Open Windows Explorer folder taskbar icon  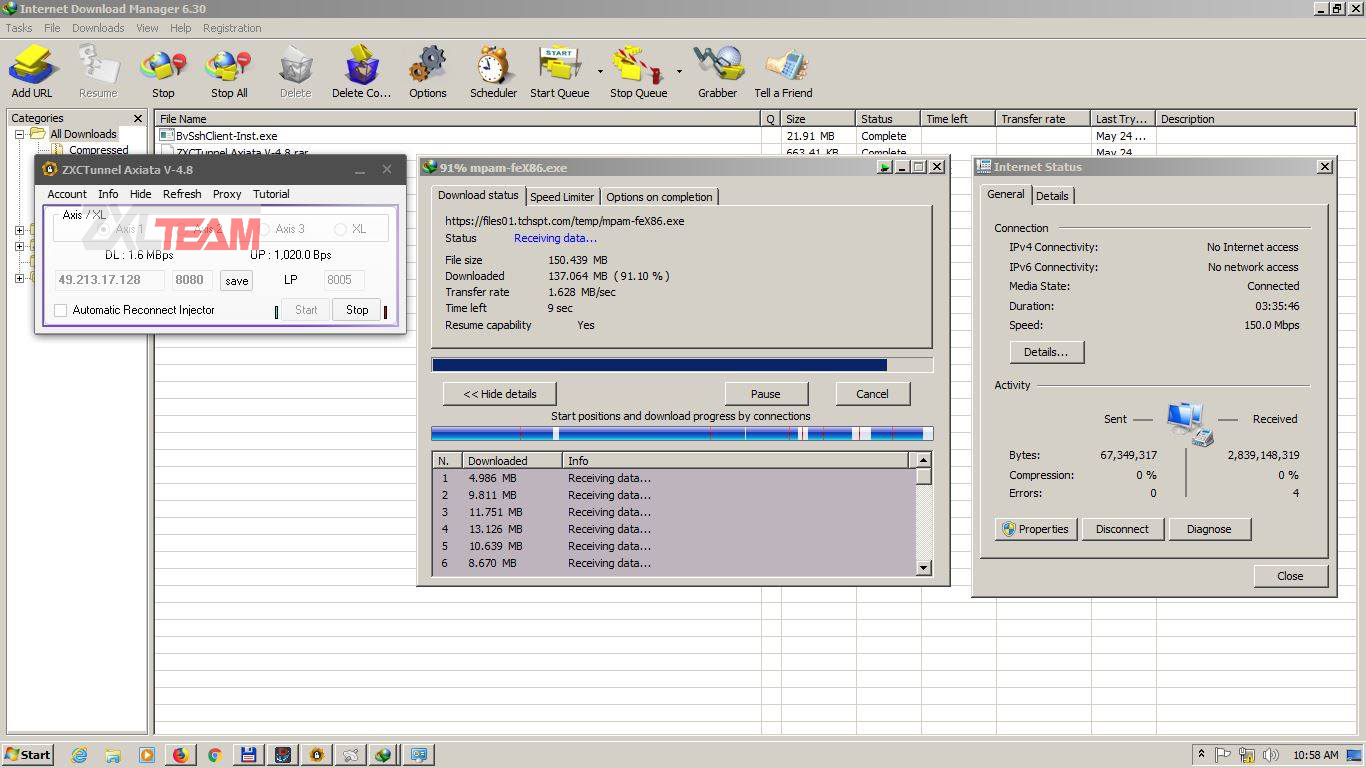tap(113, 755)
